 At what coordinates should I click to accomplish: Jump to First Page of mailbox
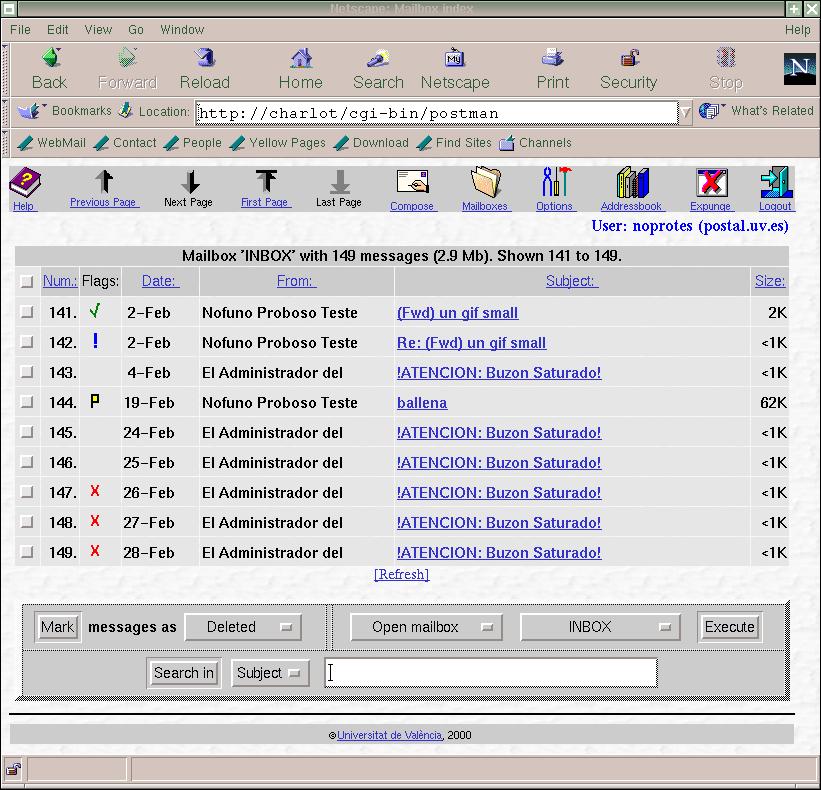(266, 182)
